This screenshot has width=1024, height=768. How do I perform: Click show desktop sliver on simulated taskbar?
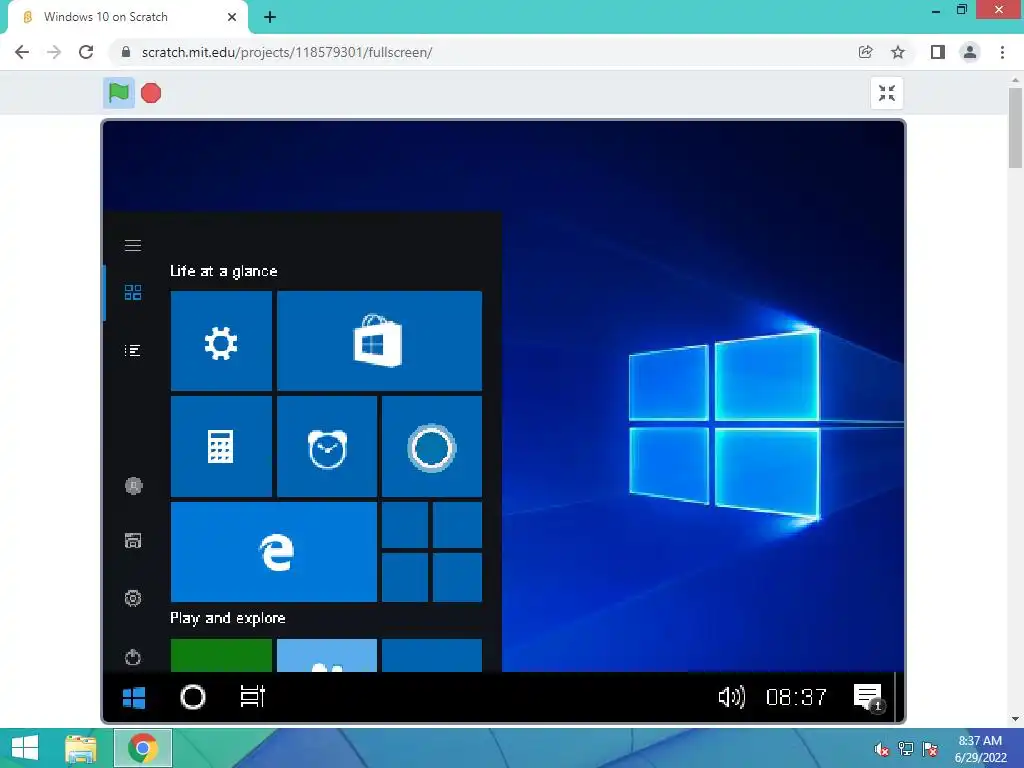point(899,697)
